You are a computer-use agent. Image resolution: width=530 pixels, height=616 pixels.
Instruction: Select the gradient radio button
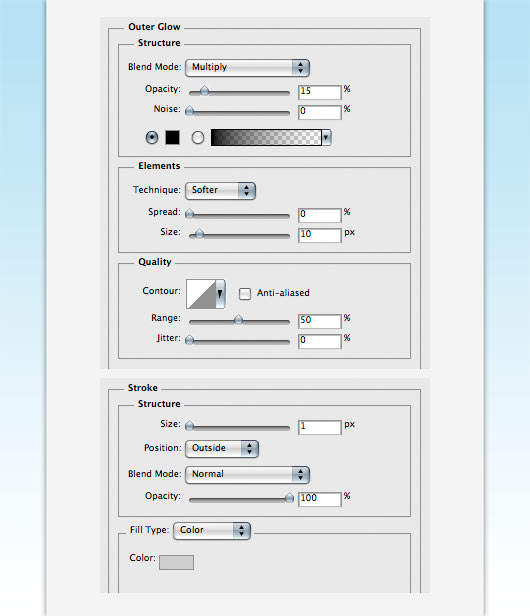pyautogui.click(x=198, y=138)
